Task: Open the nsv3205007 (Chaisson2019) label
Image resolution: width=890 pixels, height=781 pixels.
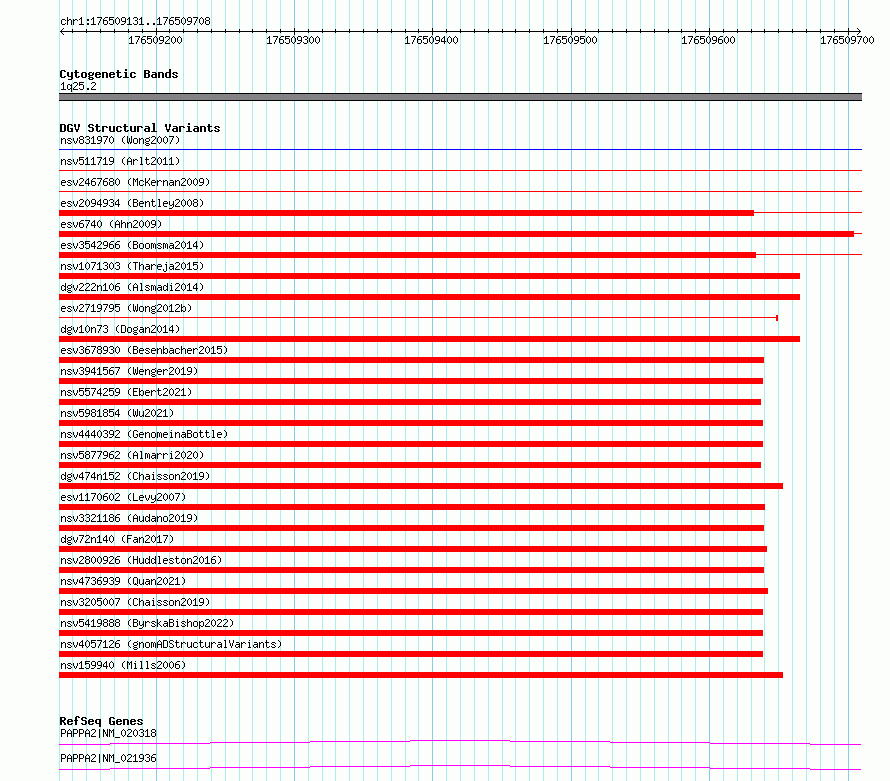Action: coord(135,602)
